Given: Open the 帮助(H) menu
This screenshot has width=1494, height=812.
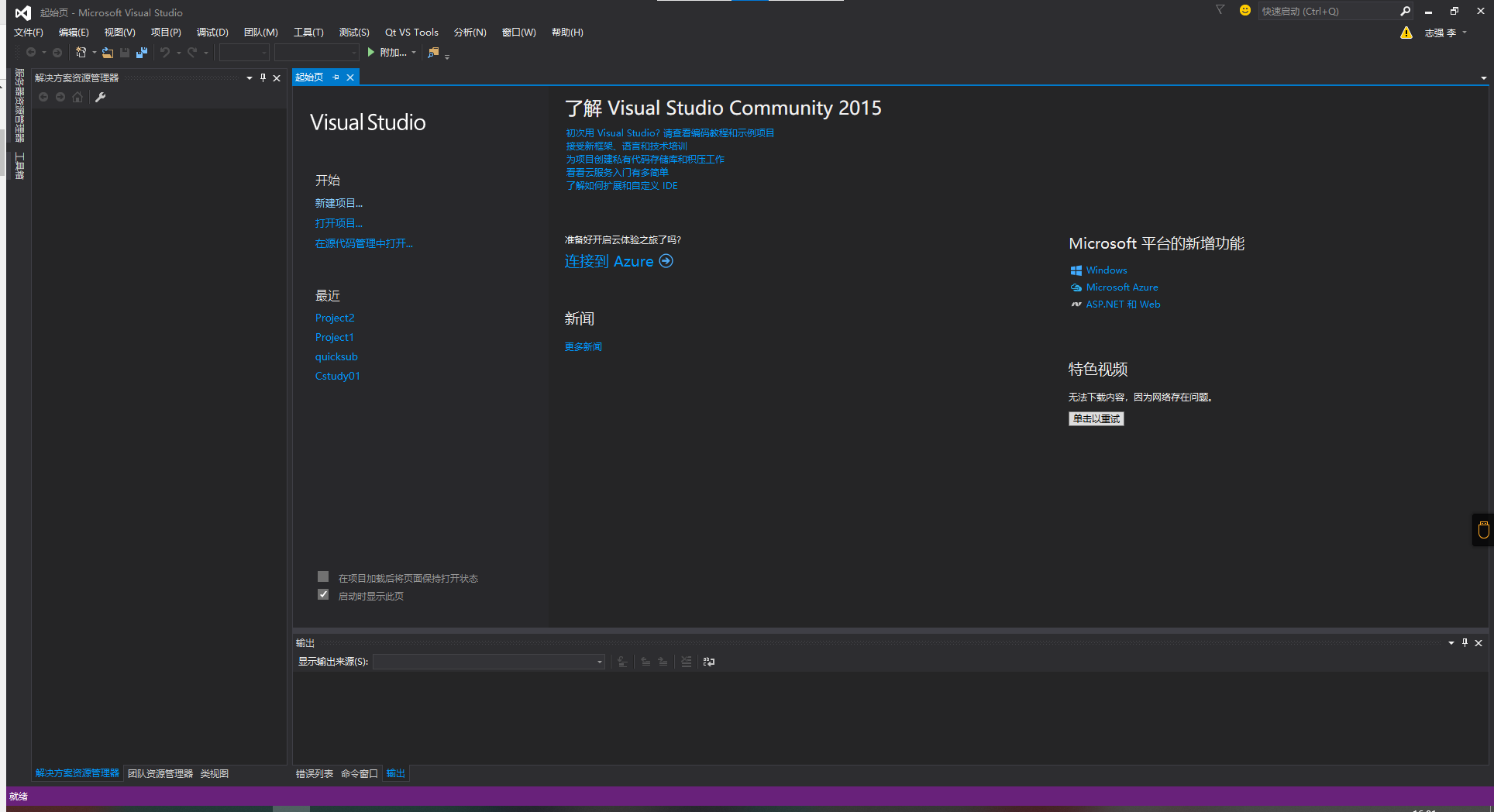Looking at the screenshot, I should point(567,32).
